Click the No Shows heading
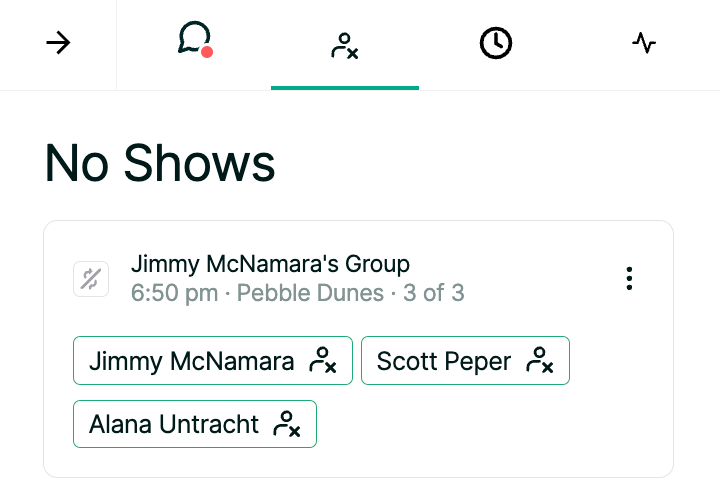 (x=160, y=162)
